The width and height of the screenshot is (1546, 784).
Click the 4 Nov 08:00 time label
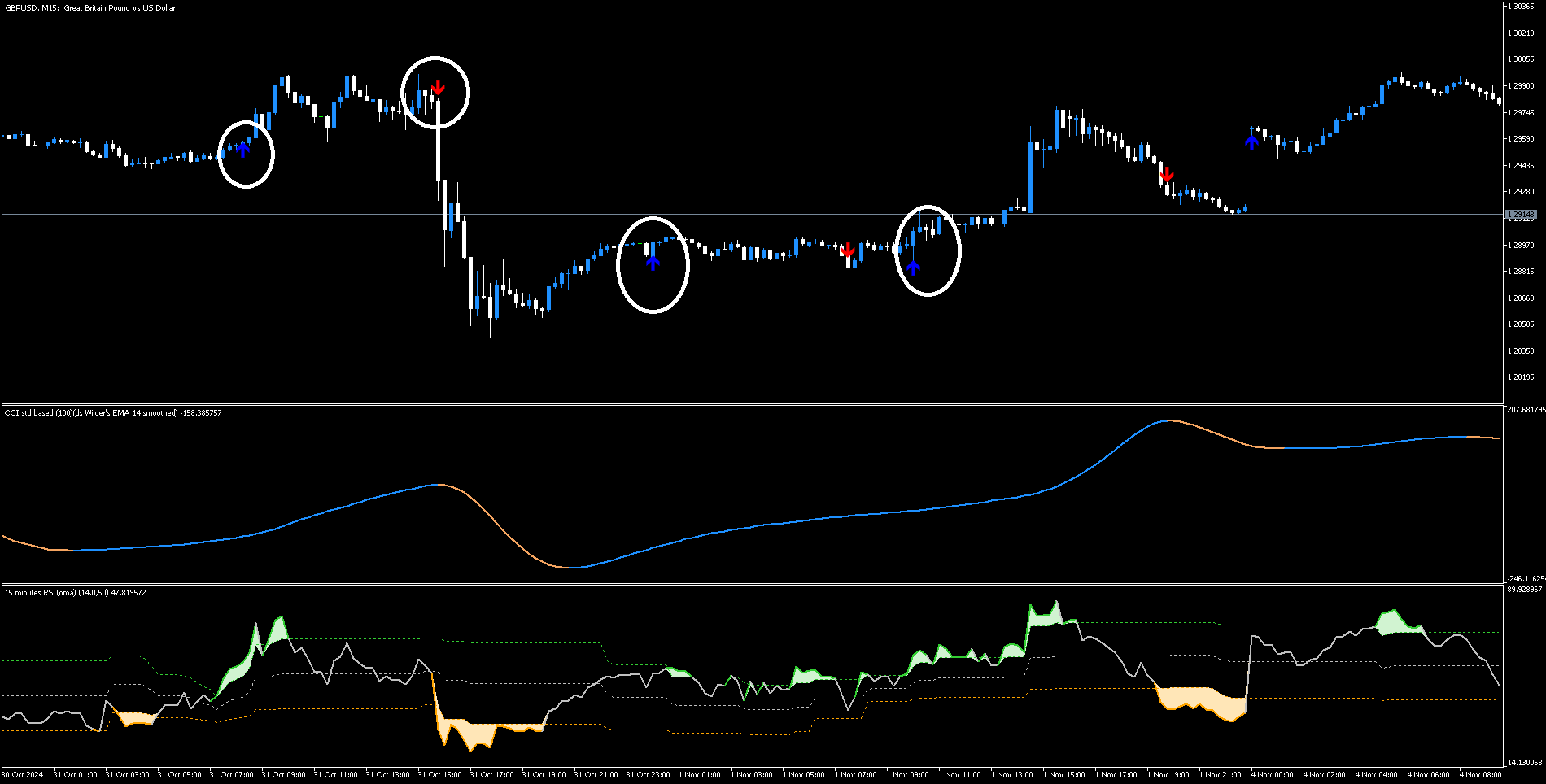[1480, 775]
